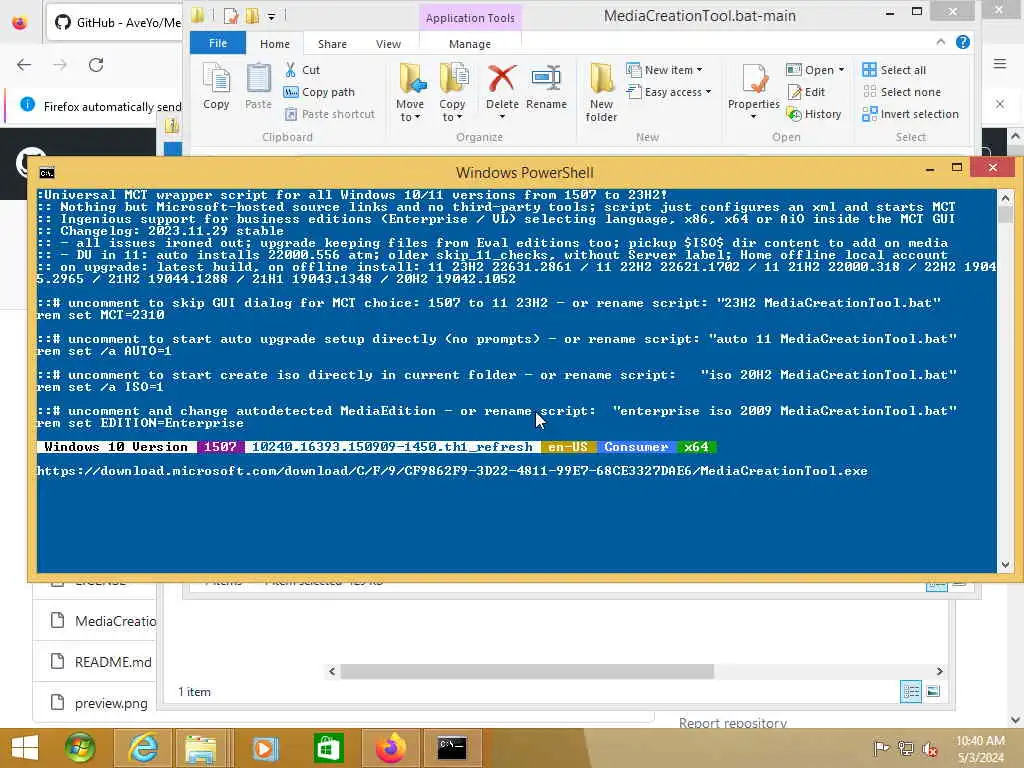Image resolution: width=1024 pixels, height=768 pixels.
Task: Switch to the View ribbon tab
Action: [389, 44]
